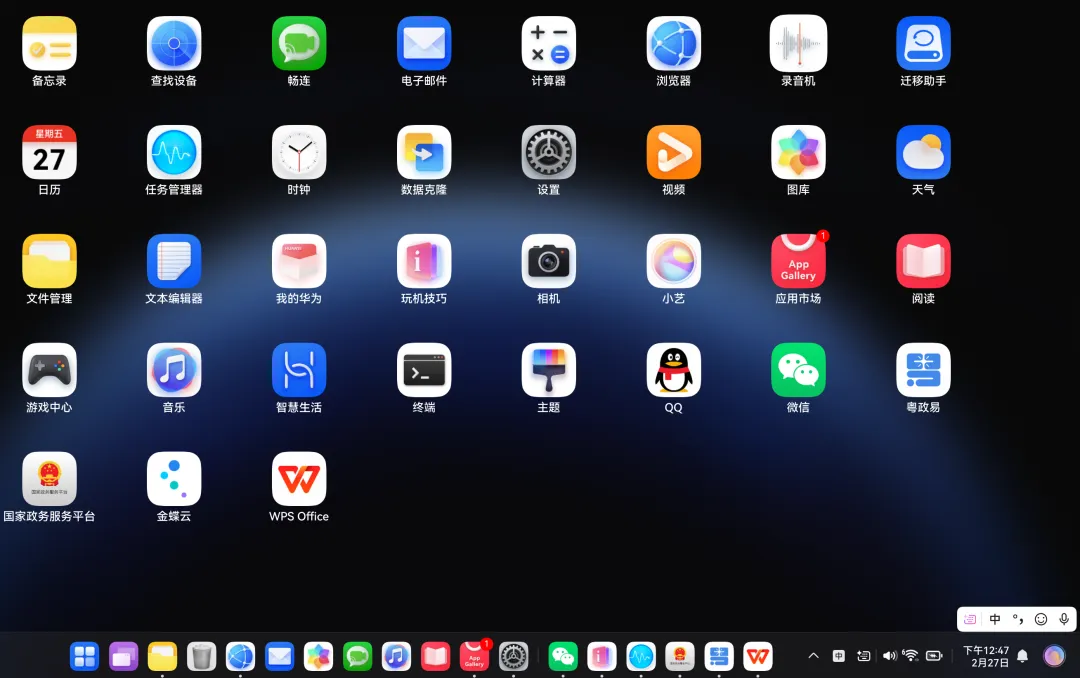The width and height of the screenshot is (1080, 678).
Task: Launch the 录音机 recorder app
Action: coord(798,43)
